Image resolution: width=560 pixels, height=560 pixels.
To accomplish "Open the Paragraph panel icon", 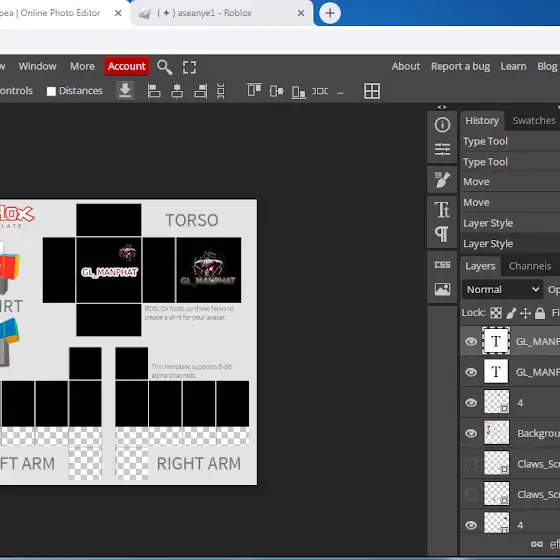I will [442, 234].
